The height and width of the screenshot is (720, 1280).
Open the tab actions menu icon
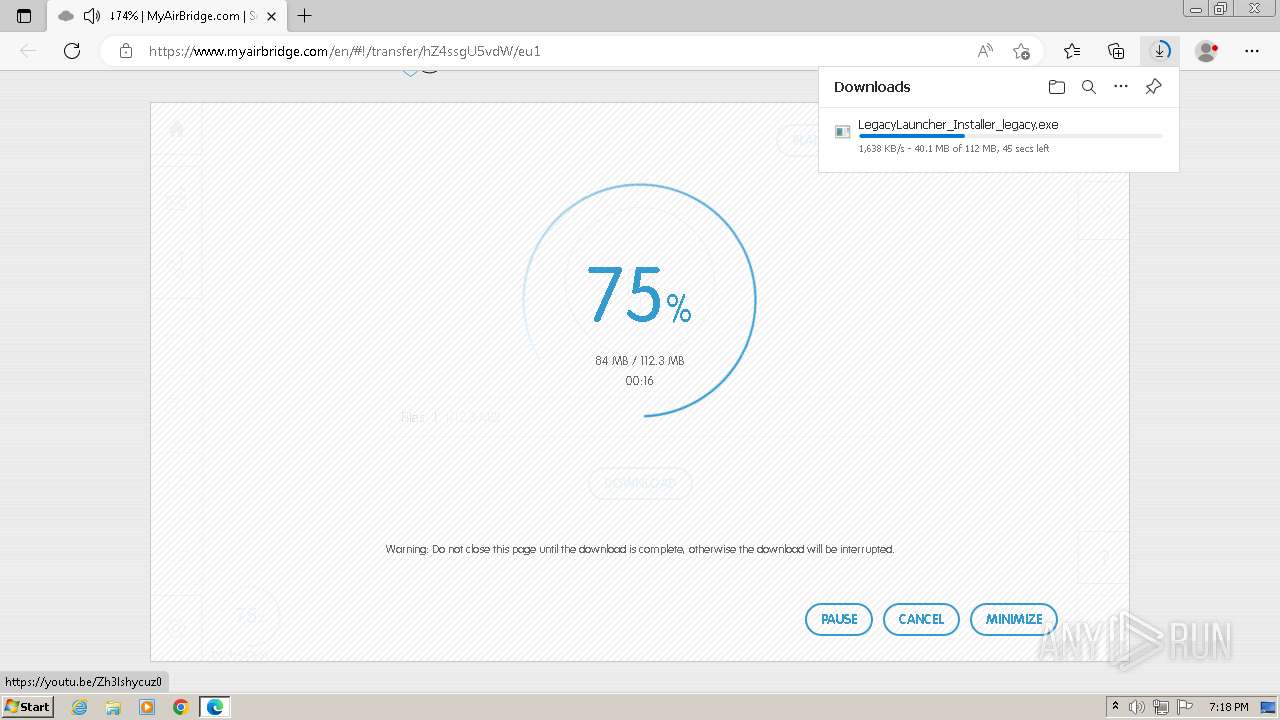24,16
